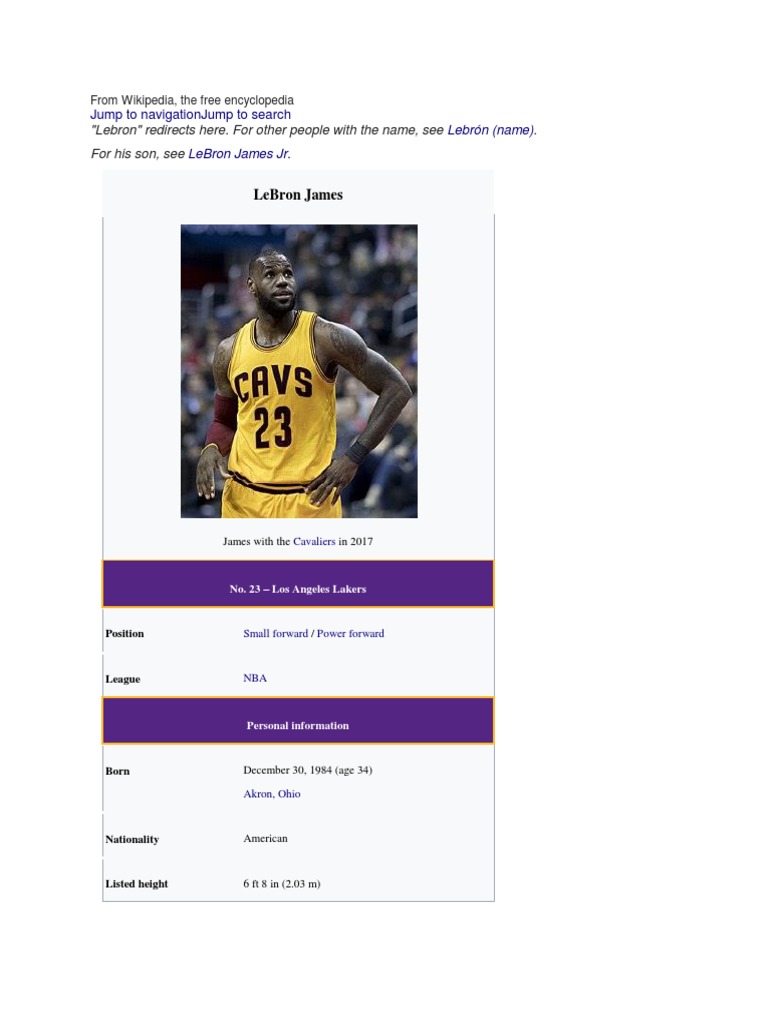Viewport: 768px width, 1024px height.
Task: Click the purple "No. 23 – Los Angeles Lakers" header
Action: point(298,584)
